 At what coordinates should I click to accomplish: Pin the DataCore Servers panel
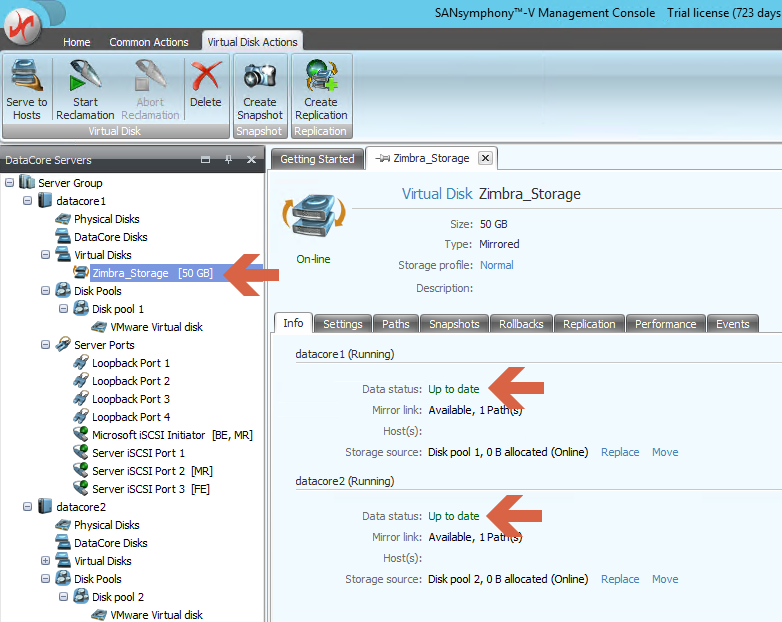click(228, 160)
